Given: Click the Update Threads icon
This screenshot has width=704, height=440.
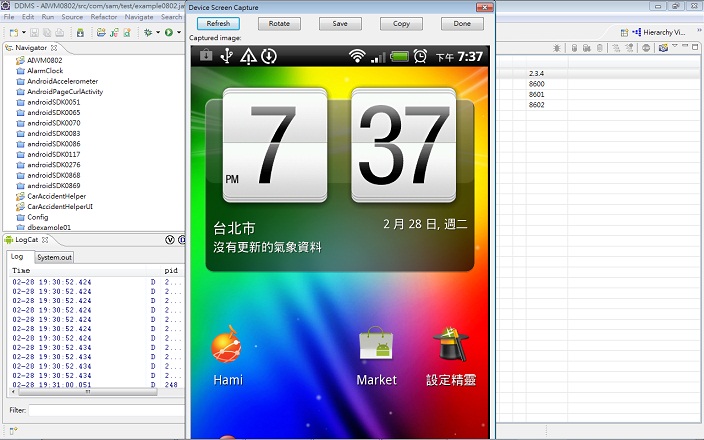Looking at the screenshot, I should (616, 48).
